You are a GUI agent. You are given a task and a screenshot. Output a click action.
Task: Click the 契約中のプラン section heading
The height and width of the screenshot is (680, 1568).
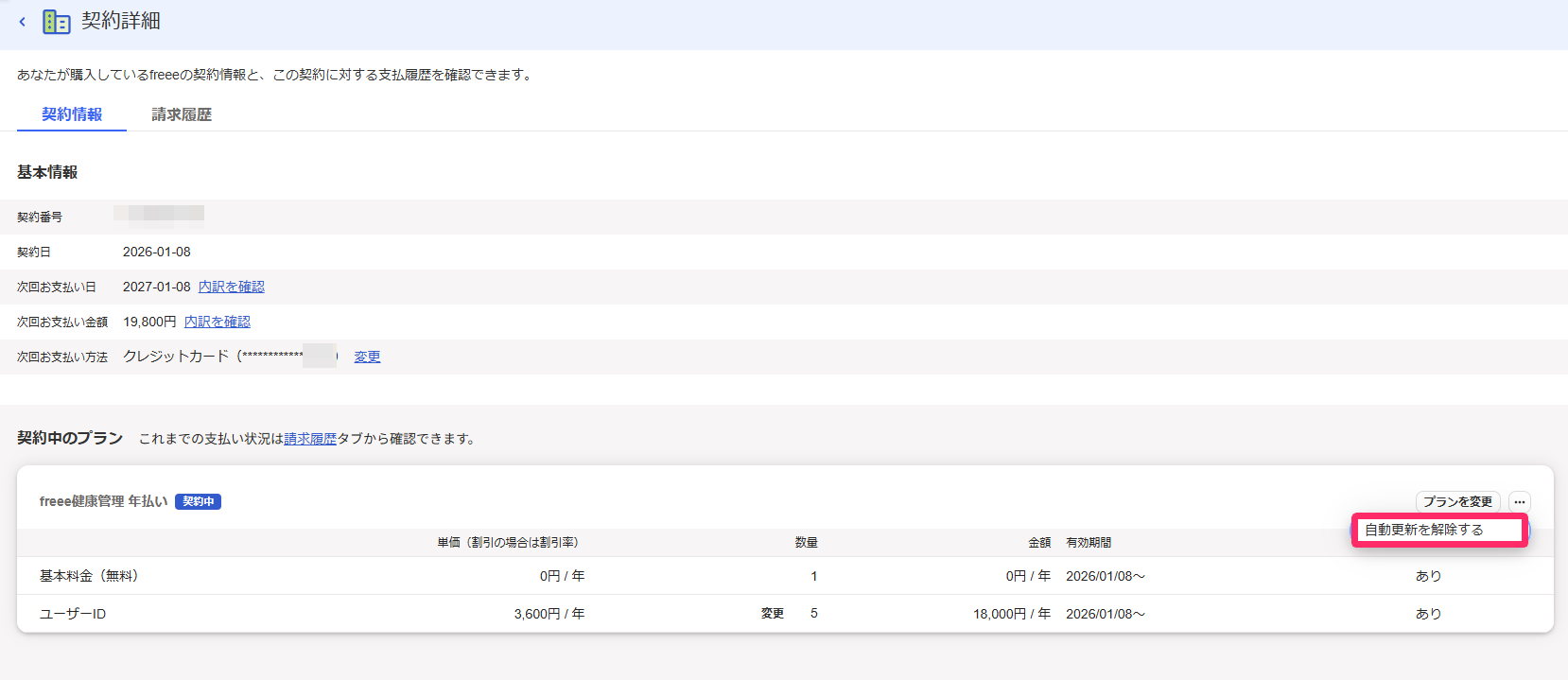[x=70, y=438]
